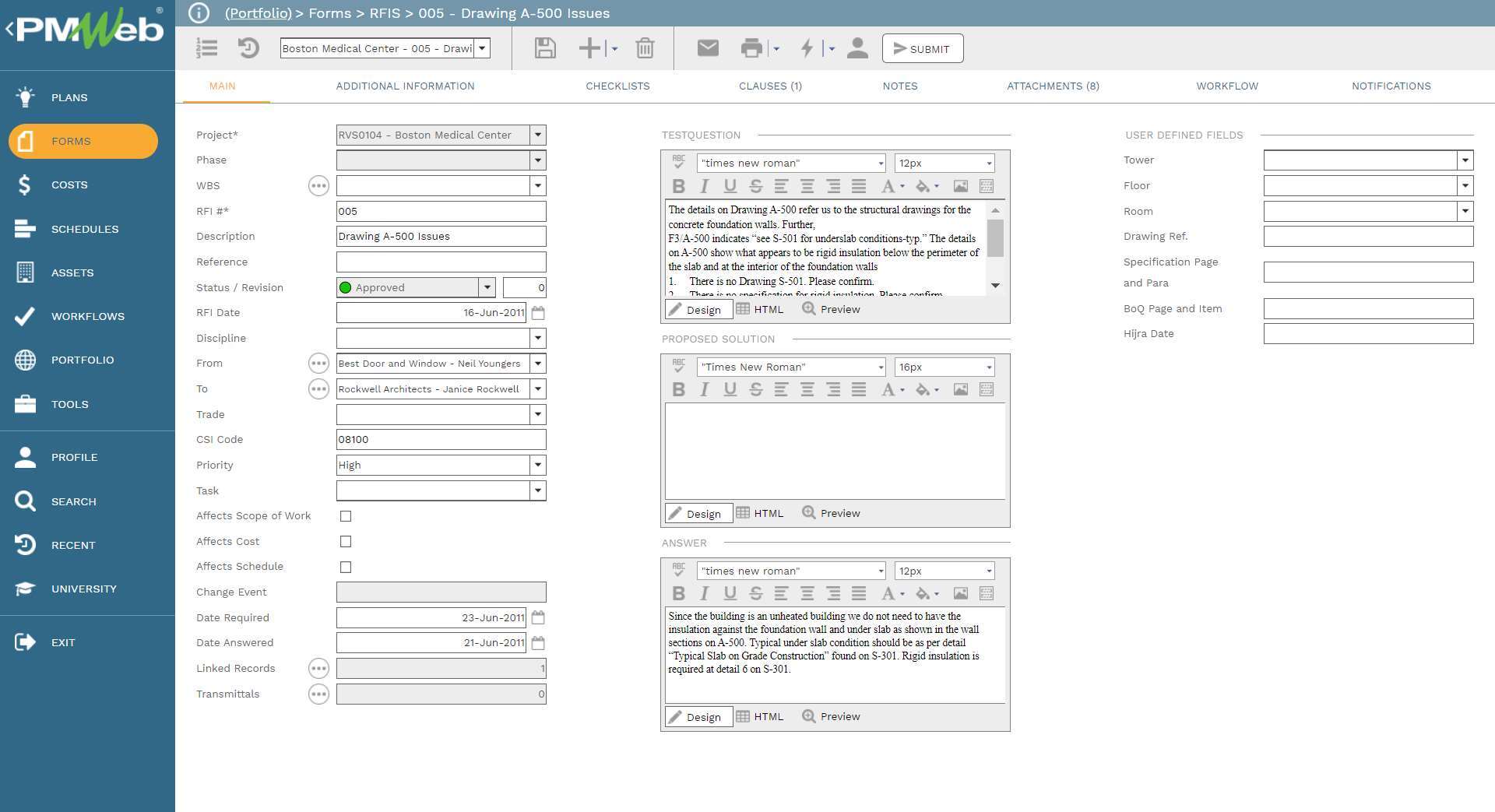The height and width of the screenshot is (812, 1495).
Task: Check the Affects Schedule checkbox
Action: 346,567
